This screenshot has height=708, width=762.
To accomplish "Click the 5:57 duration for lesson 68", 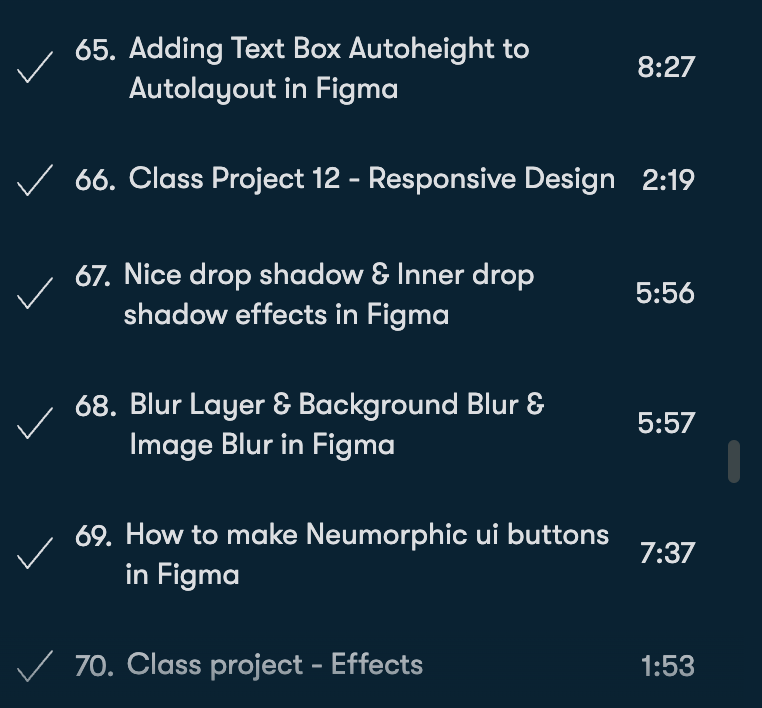I will pyautogui.click(x=666, y=423).
